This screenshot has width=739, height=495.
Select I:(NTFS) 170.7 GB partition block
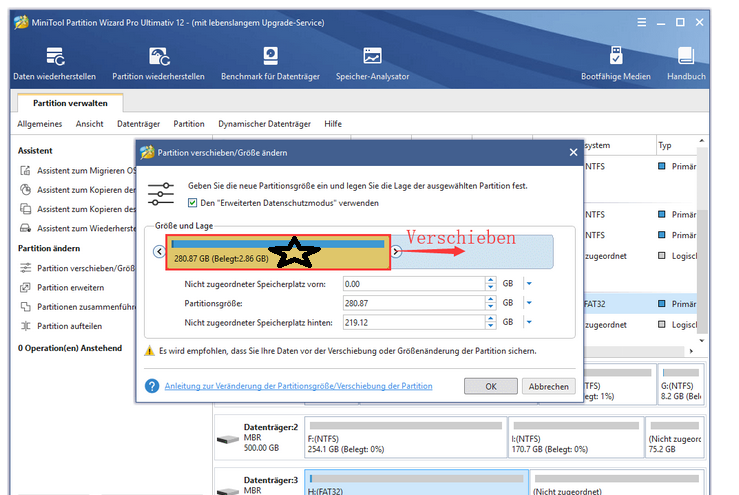pyautogui.click(x=576, y=437)
